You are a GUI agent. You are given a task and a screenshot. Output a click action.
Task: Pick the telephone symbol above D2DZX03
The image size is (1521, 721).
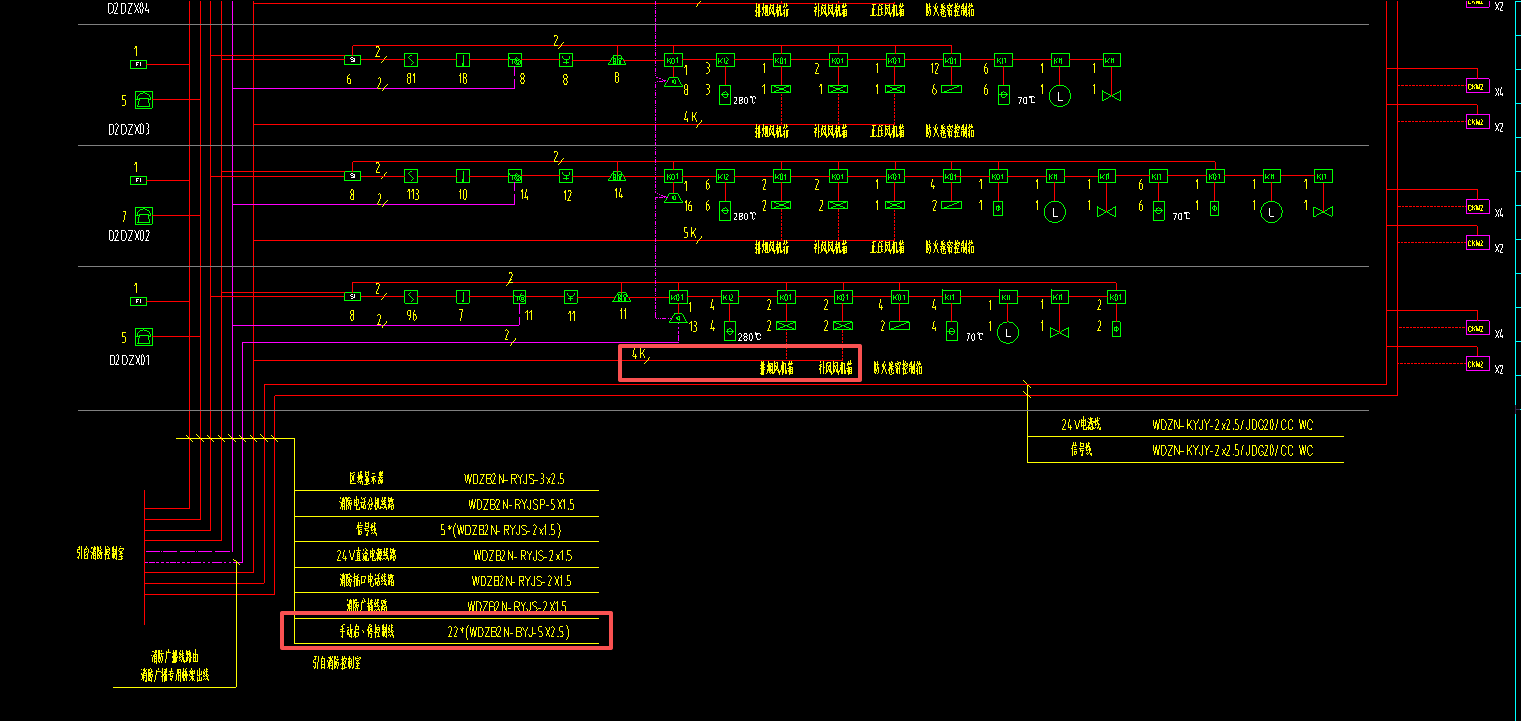pos(144,100)
